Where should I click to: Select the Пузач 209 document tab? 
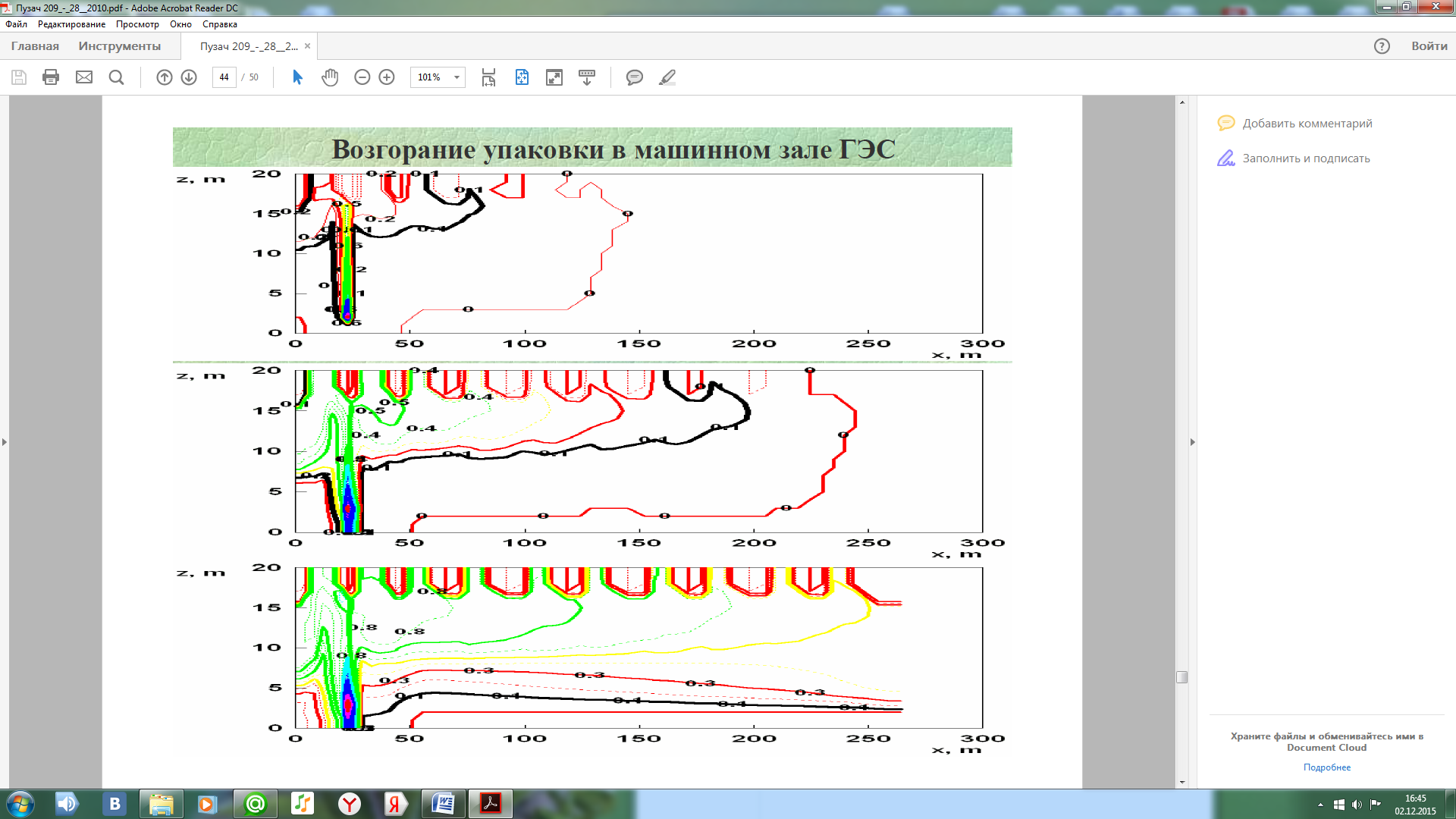(249, 46)
